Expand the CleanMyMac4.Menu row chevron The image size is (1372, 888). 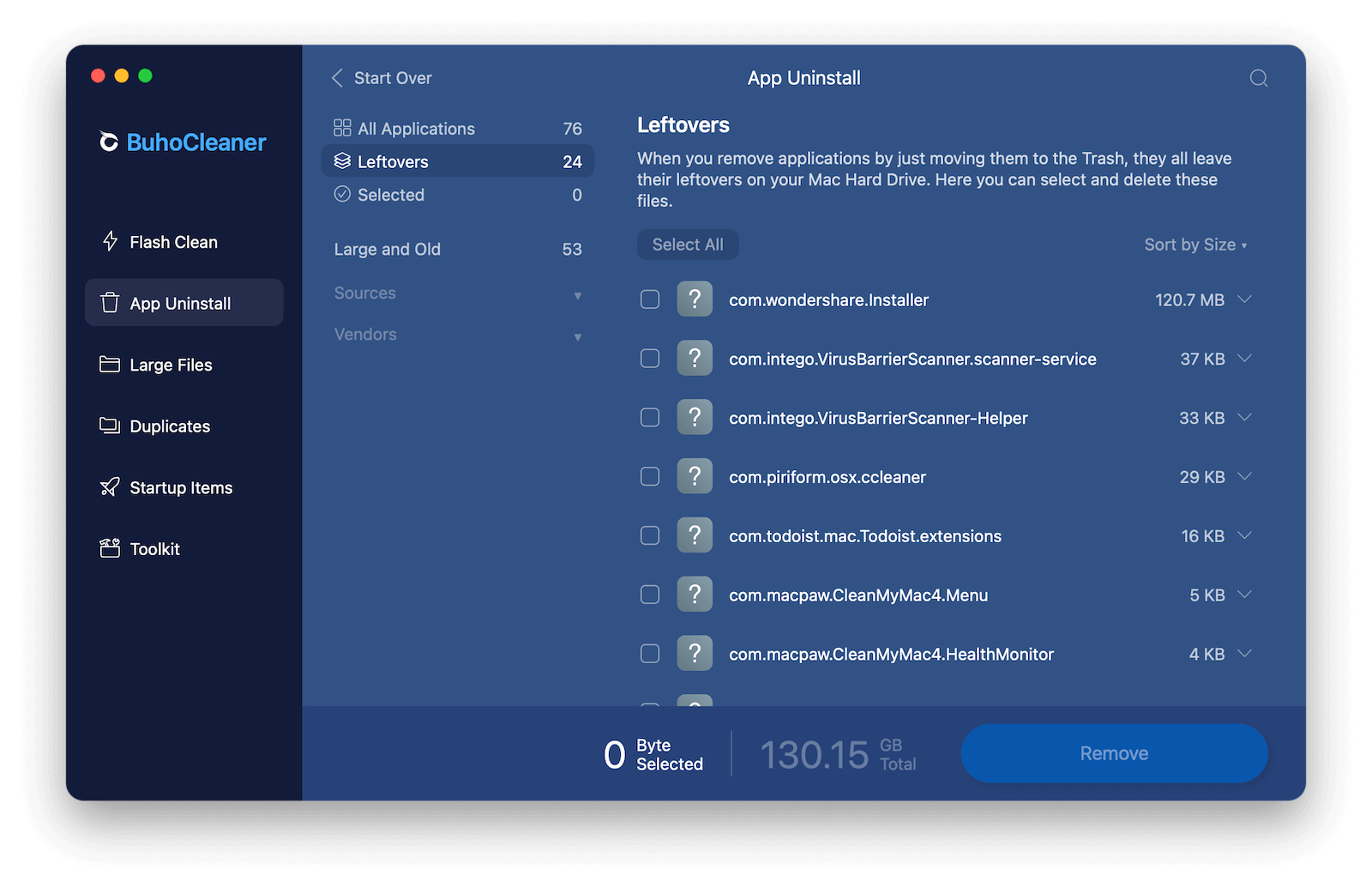[x=1245, y=594]
